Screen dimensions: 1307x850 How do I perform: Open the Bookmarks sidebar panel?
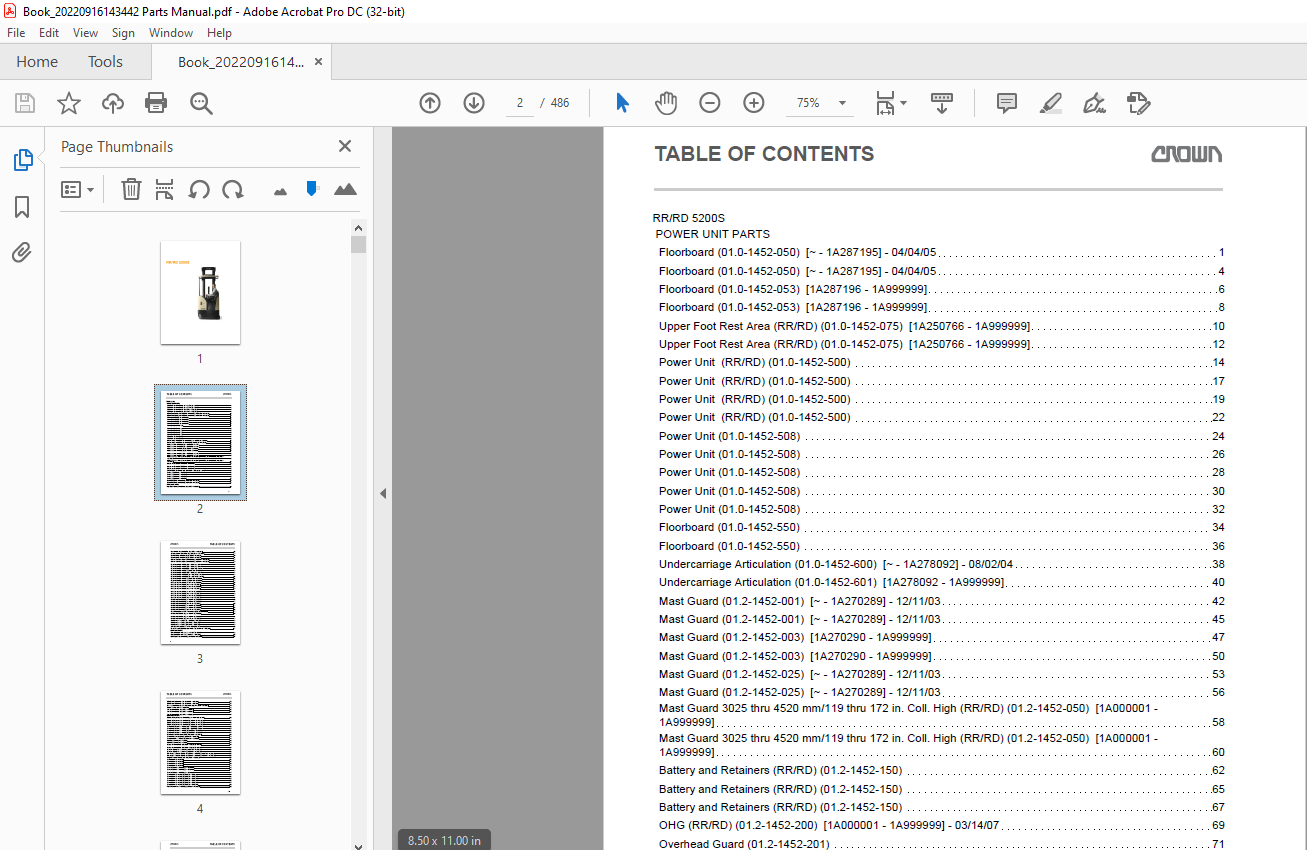pyautogui.click(x=22, y=207)
